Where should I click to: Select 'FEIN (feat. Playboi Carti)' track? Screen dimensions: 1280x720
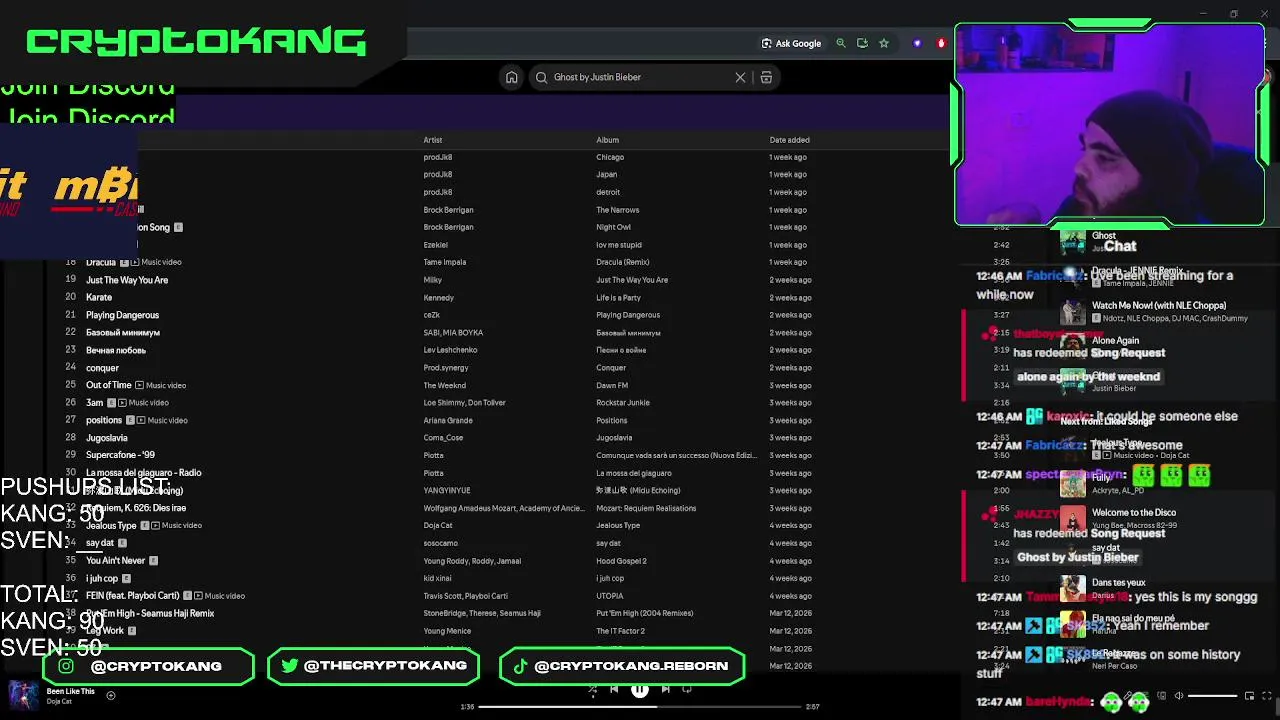133,596
